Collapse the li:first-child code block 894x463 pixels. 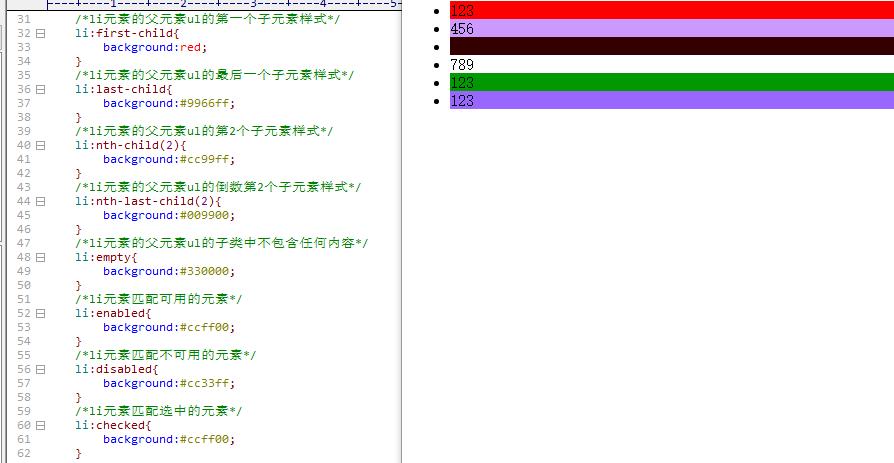click(40, 34)
